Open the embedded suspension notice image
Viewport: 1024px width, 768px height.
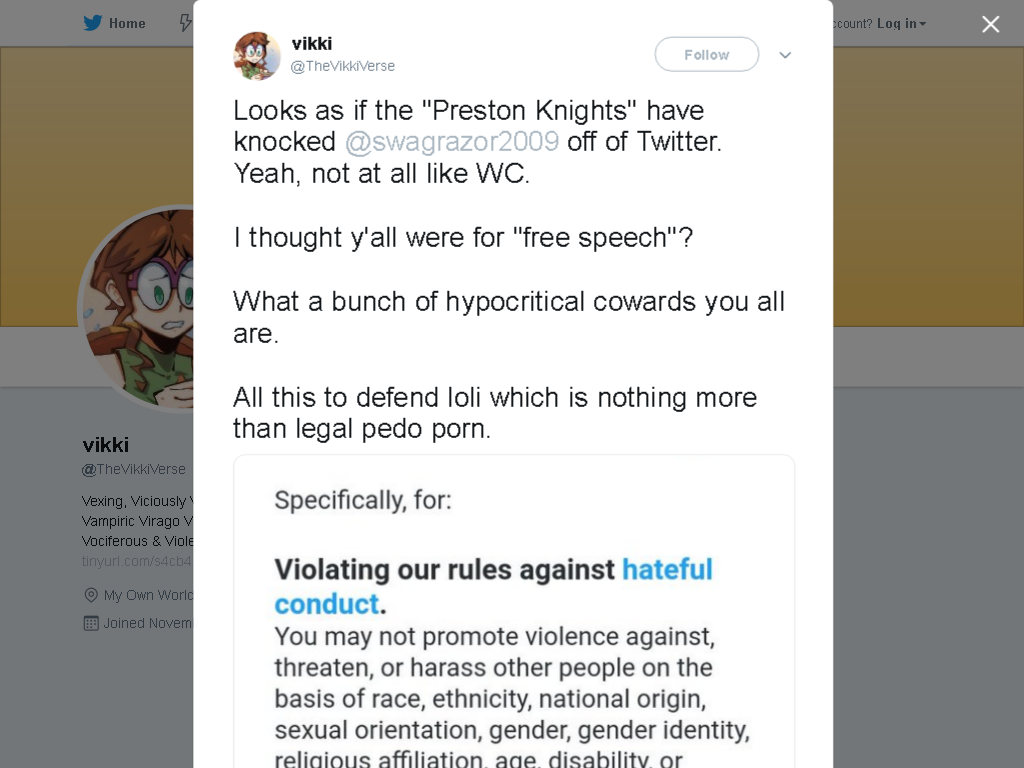click(514, 611)
